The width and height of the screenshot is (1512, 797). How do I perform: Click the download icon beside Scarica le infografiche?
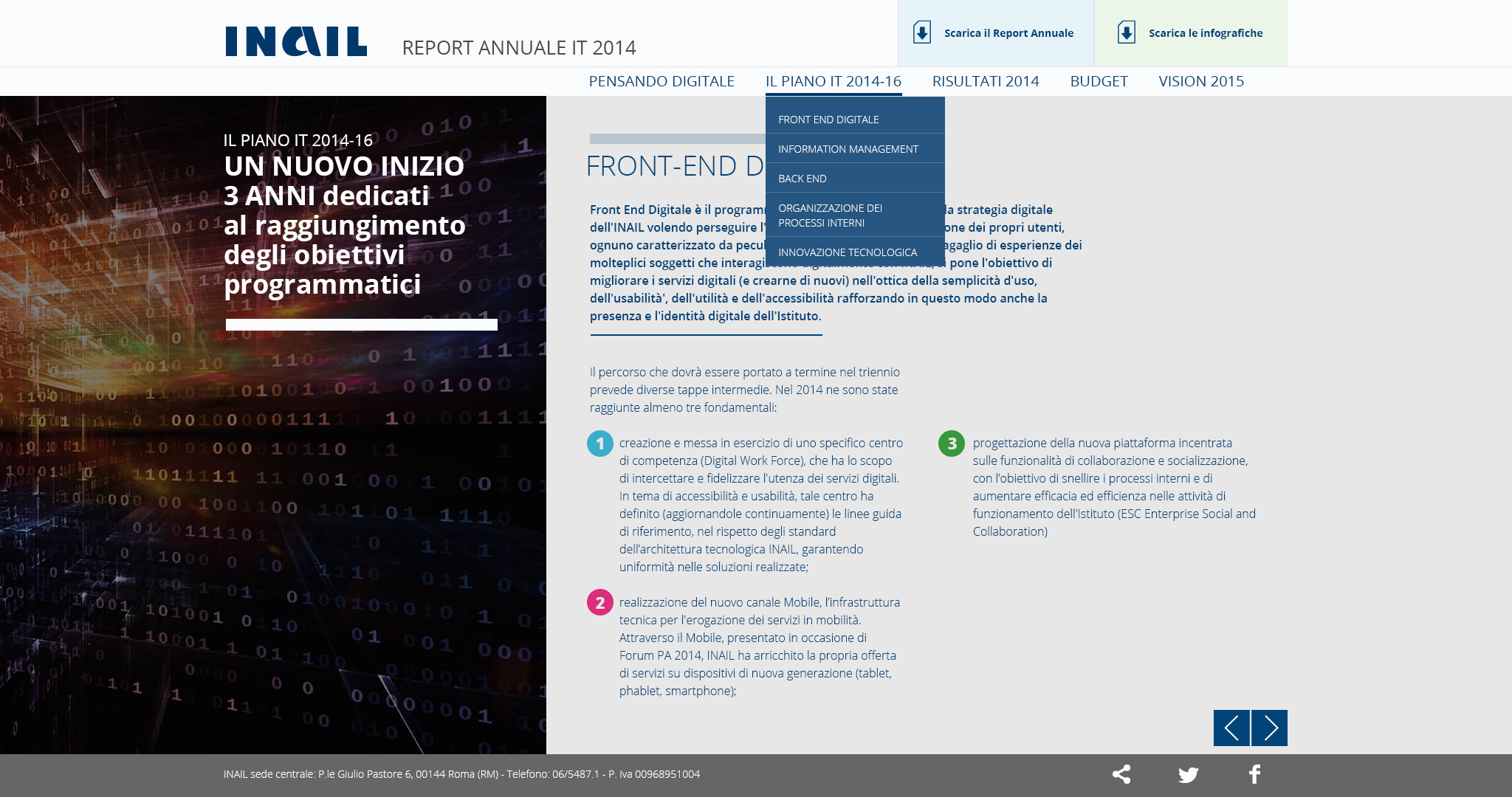pos(1127,32)
